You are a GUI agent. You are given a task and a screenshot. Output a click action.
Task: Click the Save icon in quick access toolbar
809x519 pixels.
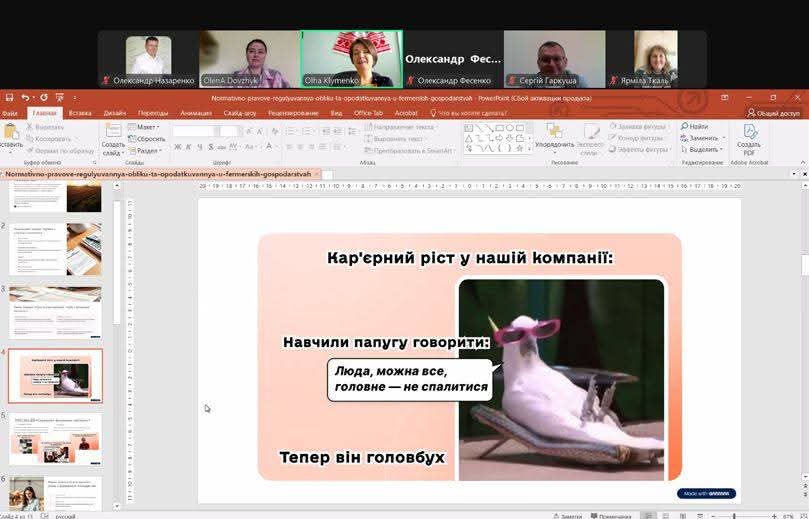click(9, 98)
